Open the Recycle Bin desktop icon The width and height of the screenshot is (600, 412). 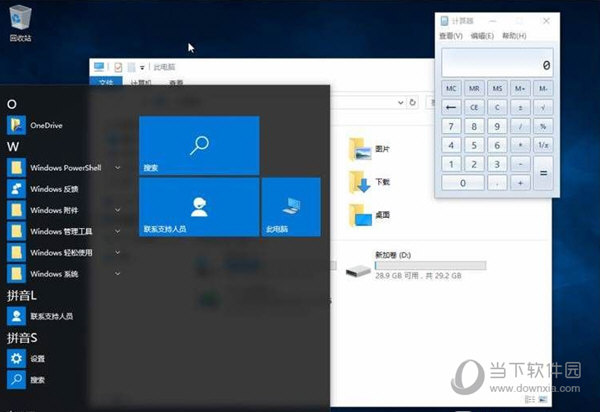coord(20,22)
